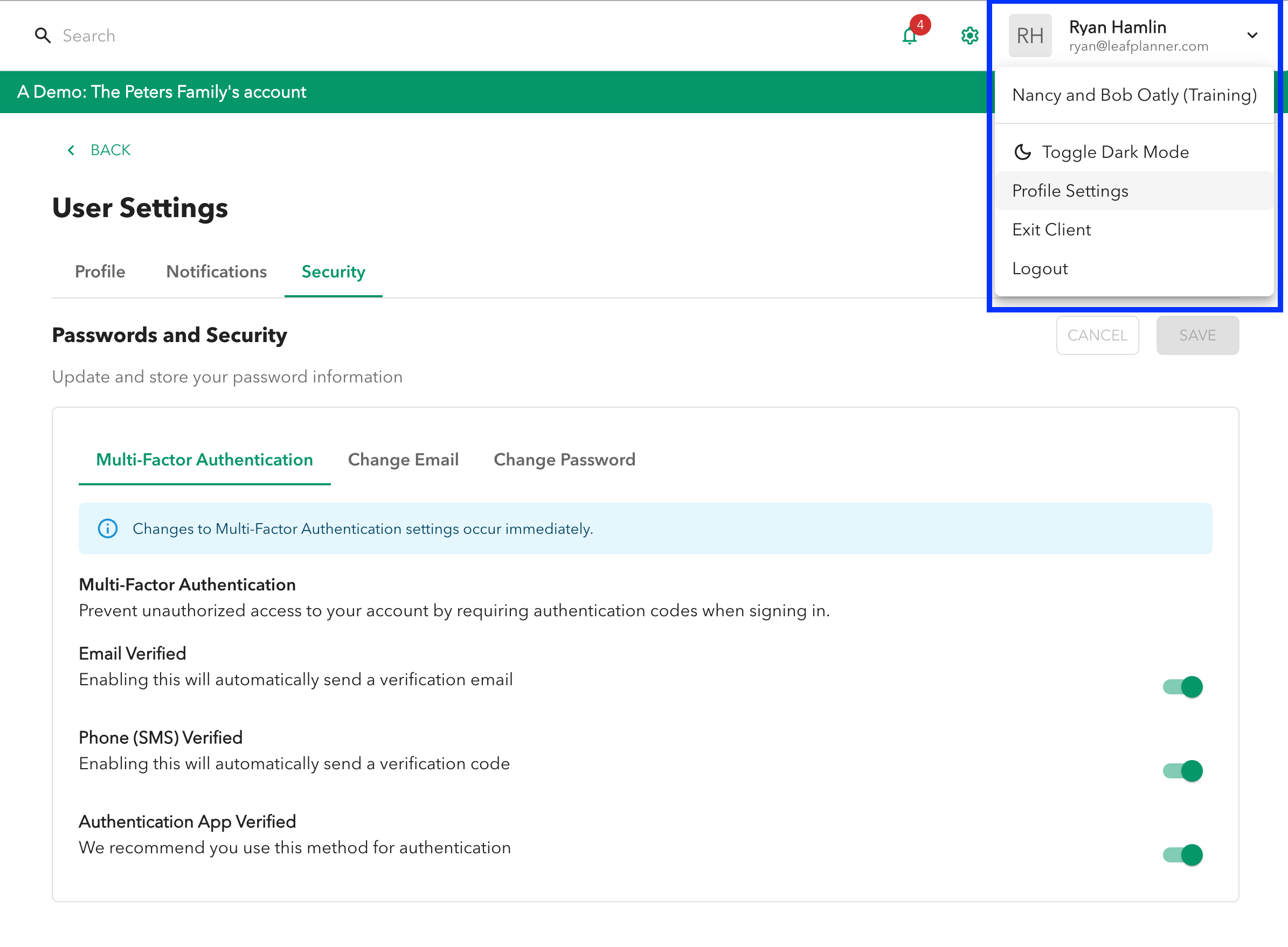Click the ryan@leafplanner.com email text
Viewport: 1288px width, 947px height.
(1138, 46)
